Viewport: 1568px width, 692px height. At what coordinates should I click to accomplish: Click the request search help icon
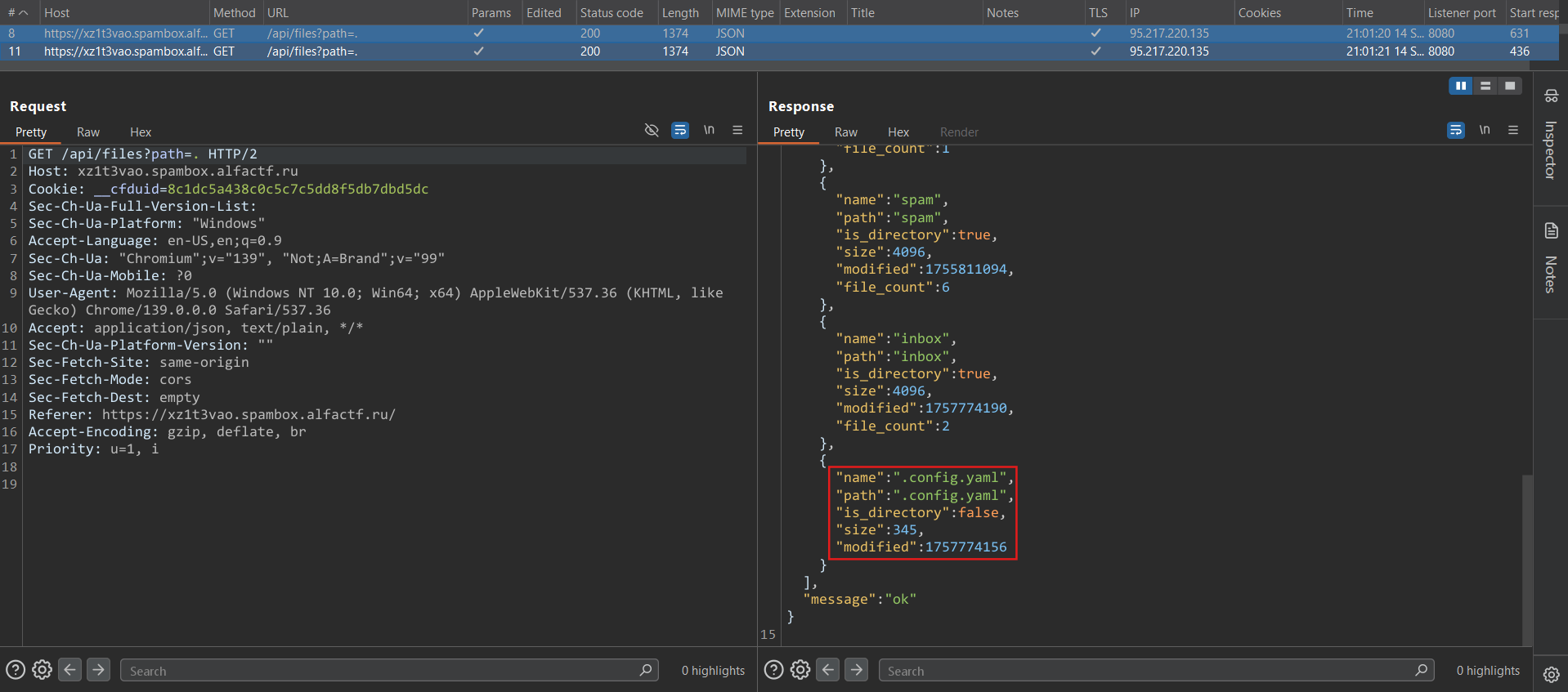(16, 670)
